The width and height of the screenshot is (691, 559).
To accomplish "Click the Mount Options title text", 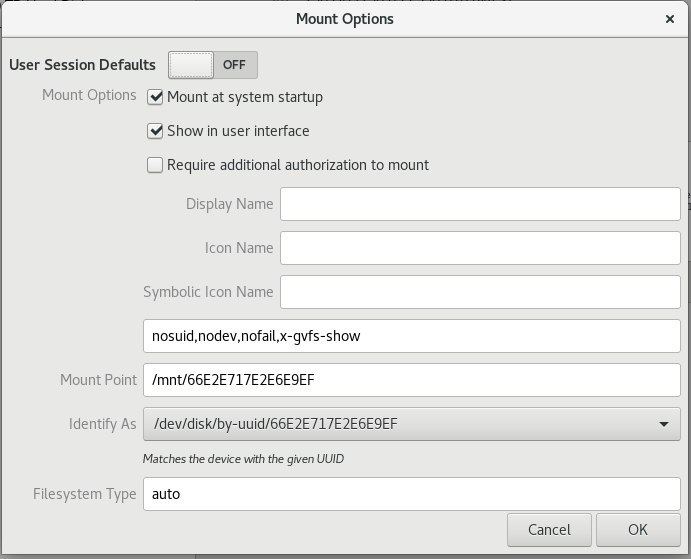I will [x=345, y=19].
